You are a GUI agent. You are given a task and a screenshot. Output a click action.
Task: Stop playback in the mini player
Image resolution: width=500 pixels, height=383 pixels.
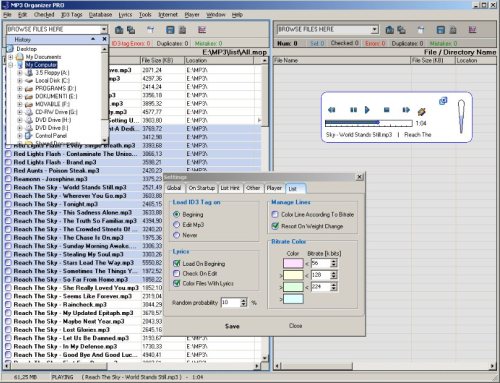click(387, 109)
